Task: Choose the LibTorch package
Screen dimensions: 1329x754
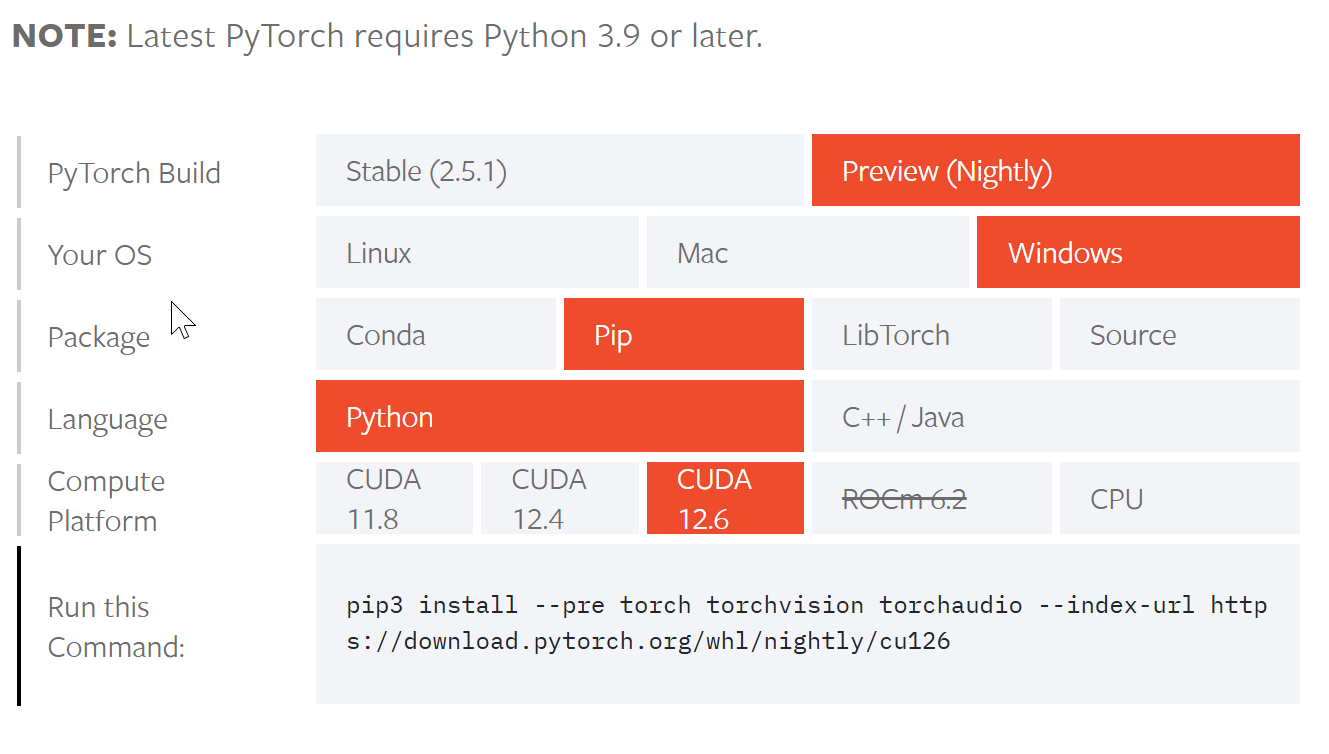Action: point(931,335)
